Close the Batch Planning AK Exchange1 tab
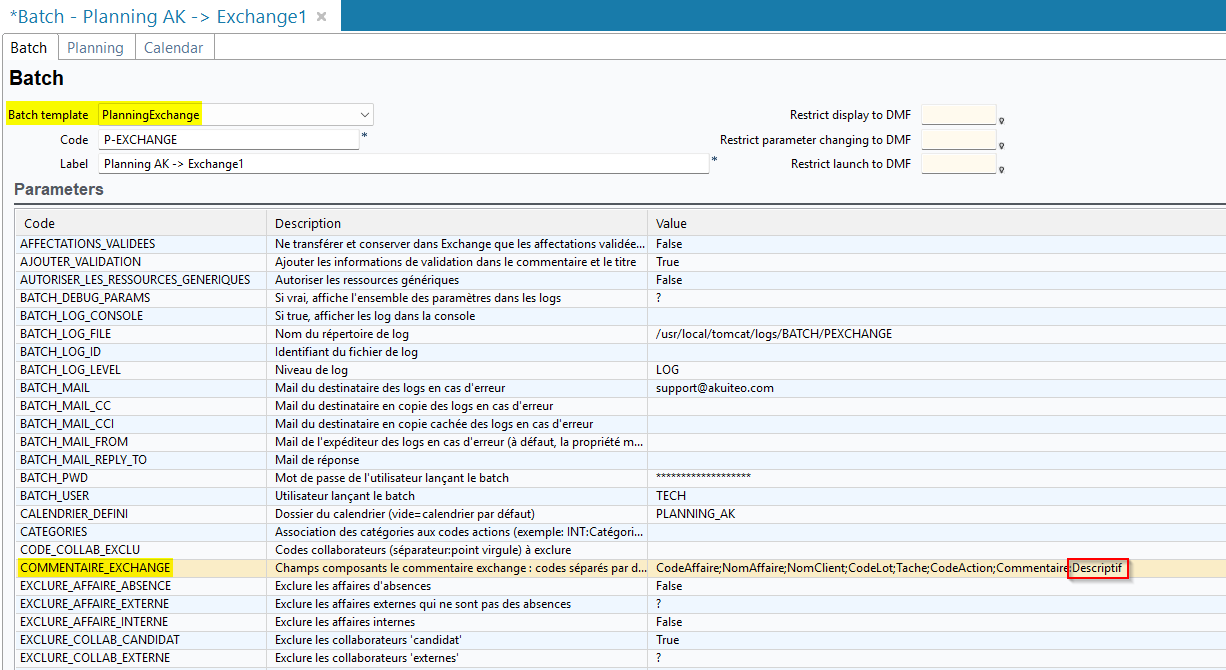Image resolution: width=1226 pixels, height=670 pixels. (x=321, y=17)
